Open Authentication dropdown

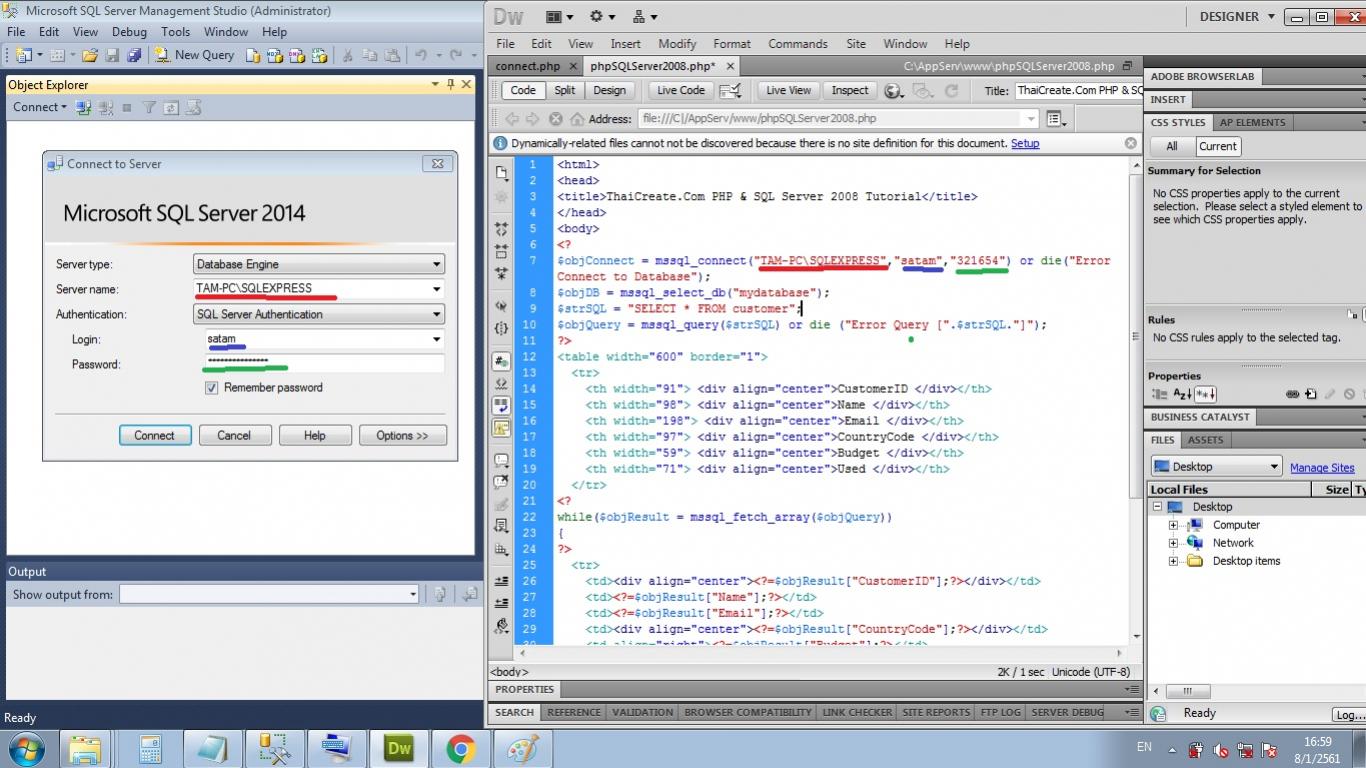pyautogui.click(x=319, y=314)
